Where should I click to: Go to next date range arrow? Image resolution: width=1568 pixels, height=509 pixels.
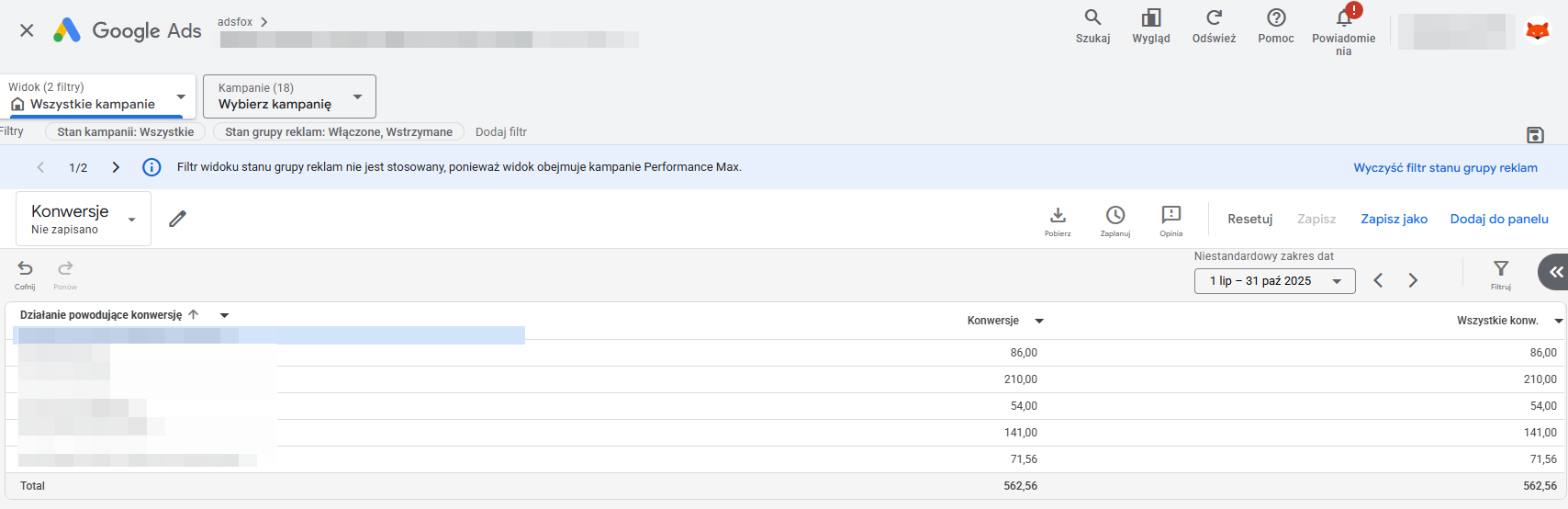[1413, 280]
